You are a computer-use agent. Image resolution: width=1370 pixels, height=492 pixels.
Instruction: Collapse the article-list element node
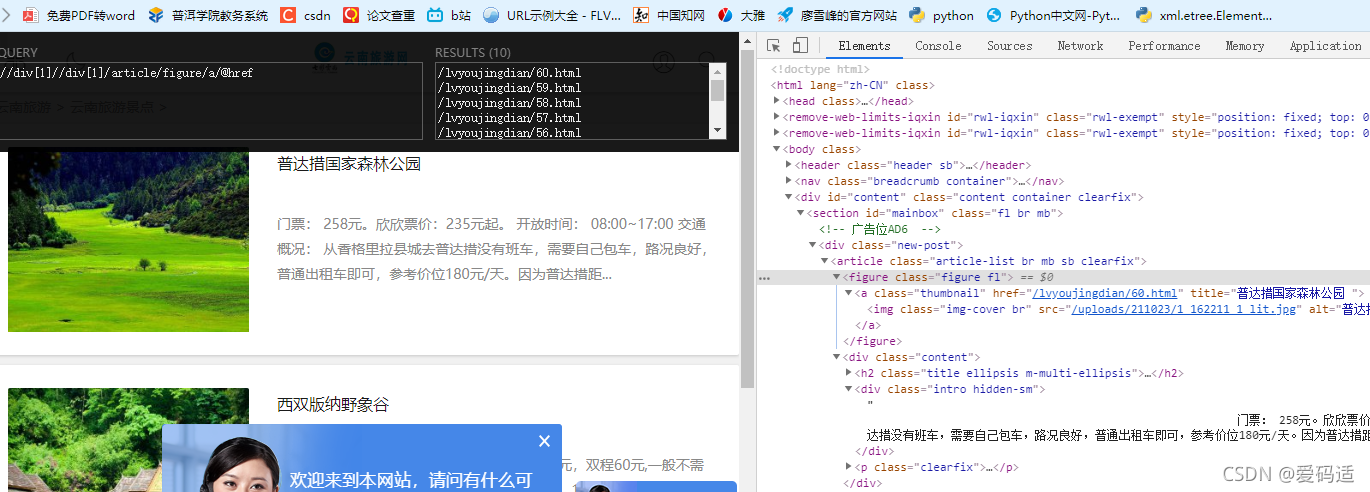(x=824, y=261)
